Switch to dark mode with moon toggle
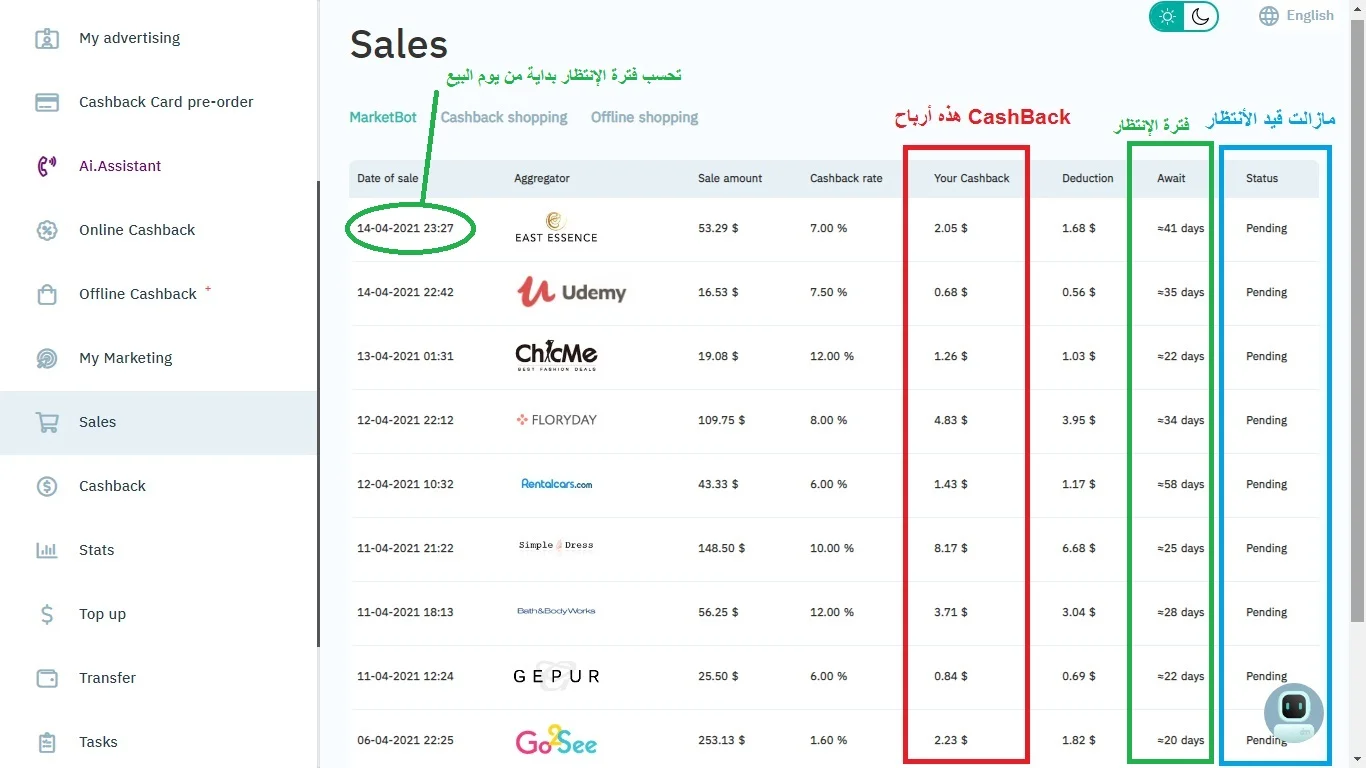 tap(1200, 16)
